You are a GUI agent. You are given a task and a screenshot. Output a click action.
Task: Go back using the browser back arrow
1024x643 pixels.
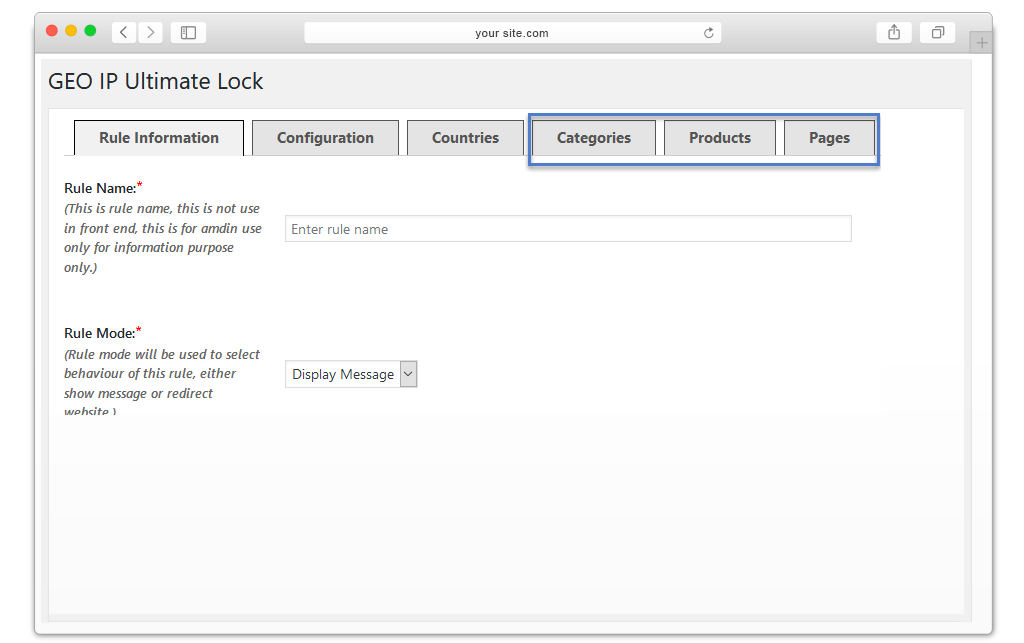click(123, 32)
